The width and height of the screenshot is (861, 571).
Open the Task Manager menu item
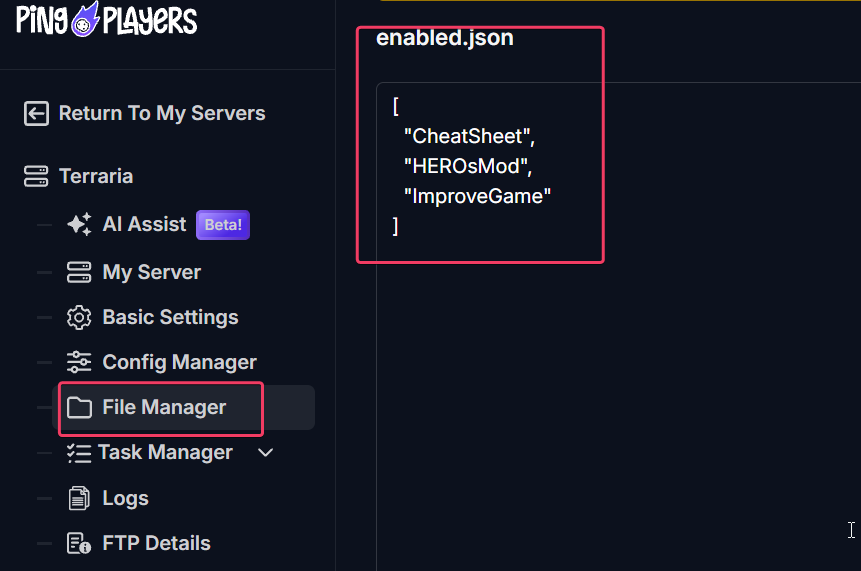[165, 453]
